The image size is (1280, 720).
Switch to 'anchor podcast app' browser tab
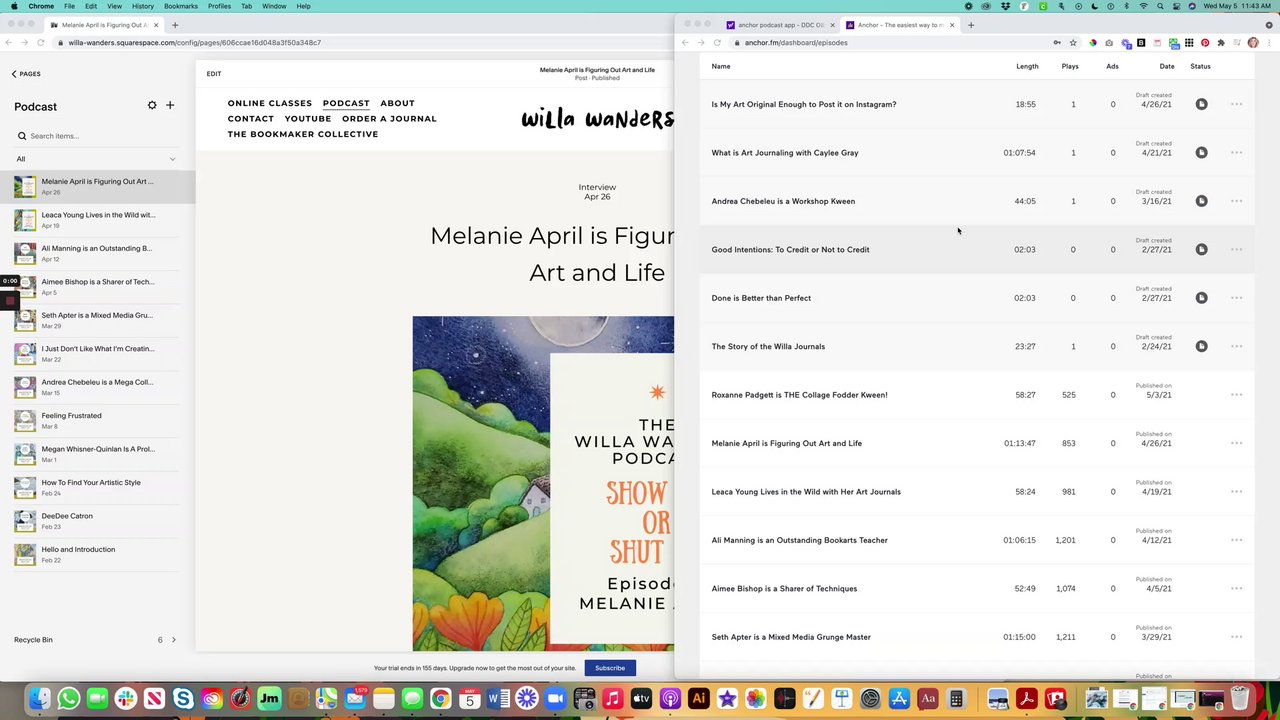pyautogui.click(x=779, y=25)
